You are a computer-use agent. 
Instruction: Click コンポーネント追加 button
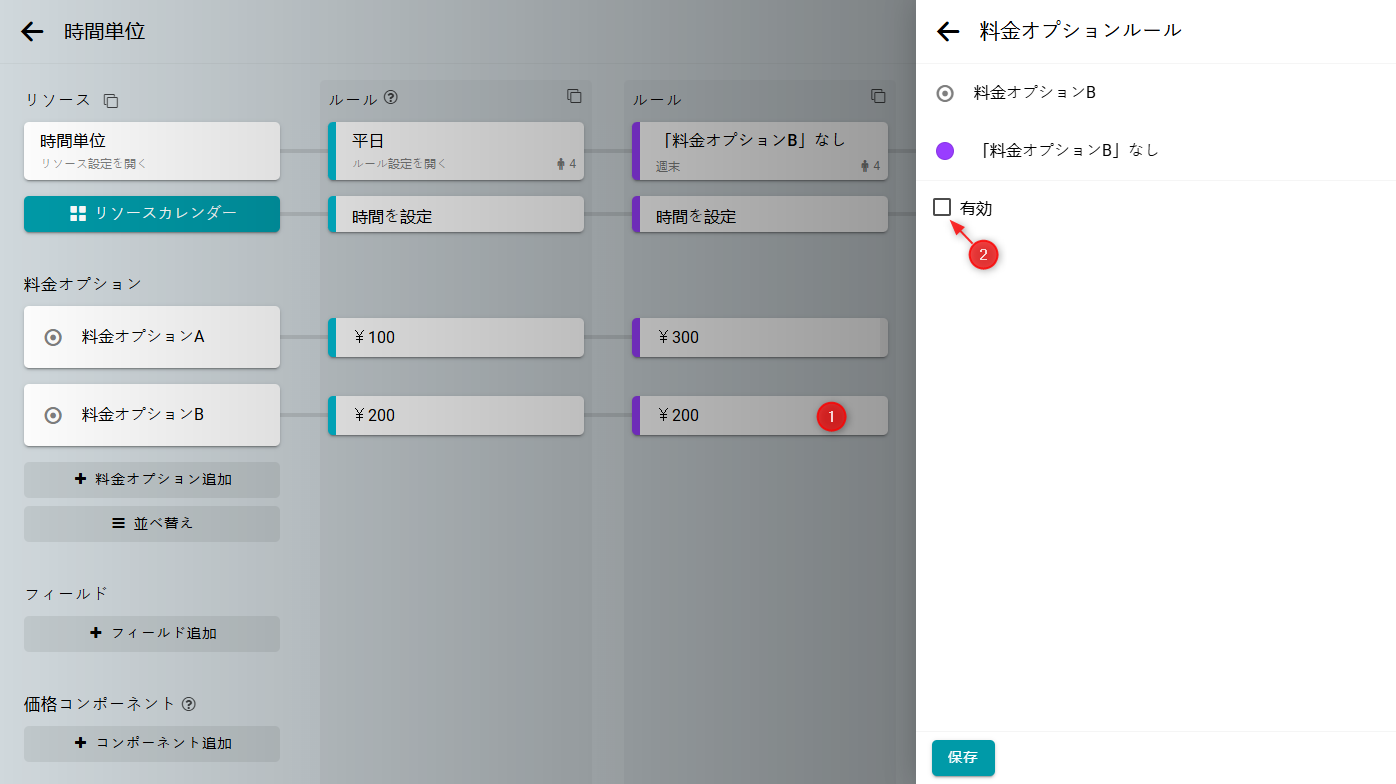152,744
